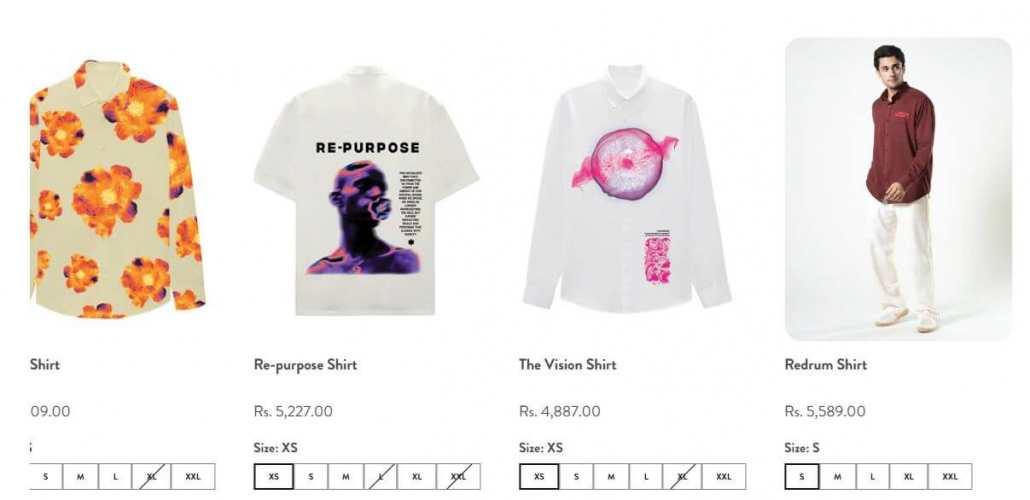Select size XXL for Redrum Shirt
This screenshot has width=1030, height=500.
[950, 476]
